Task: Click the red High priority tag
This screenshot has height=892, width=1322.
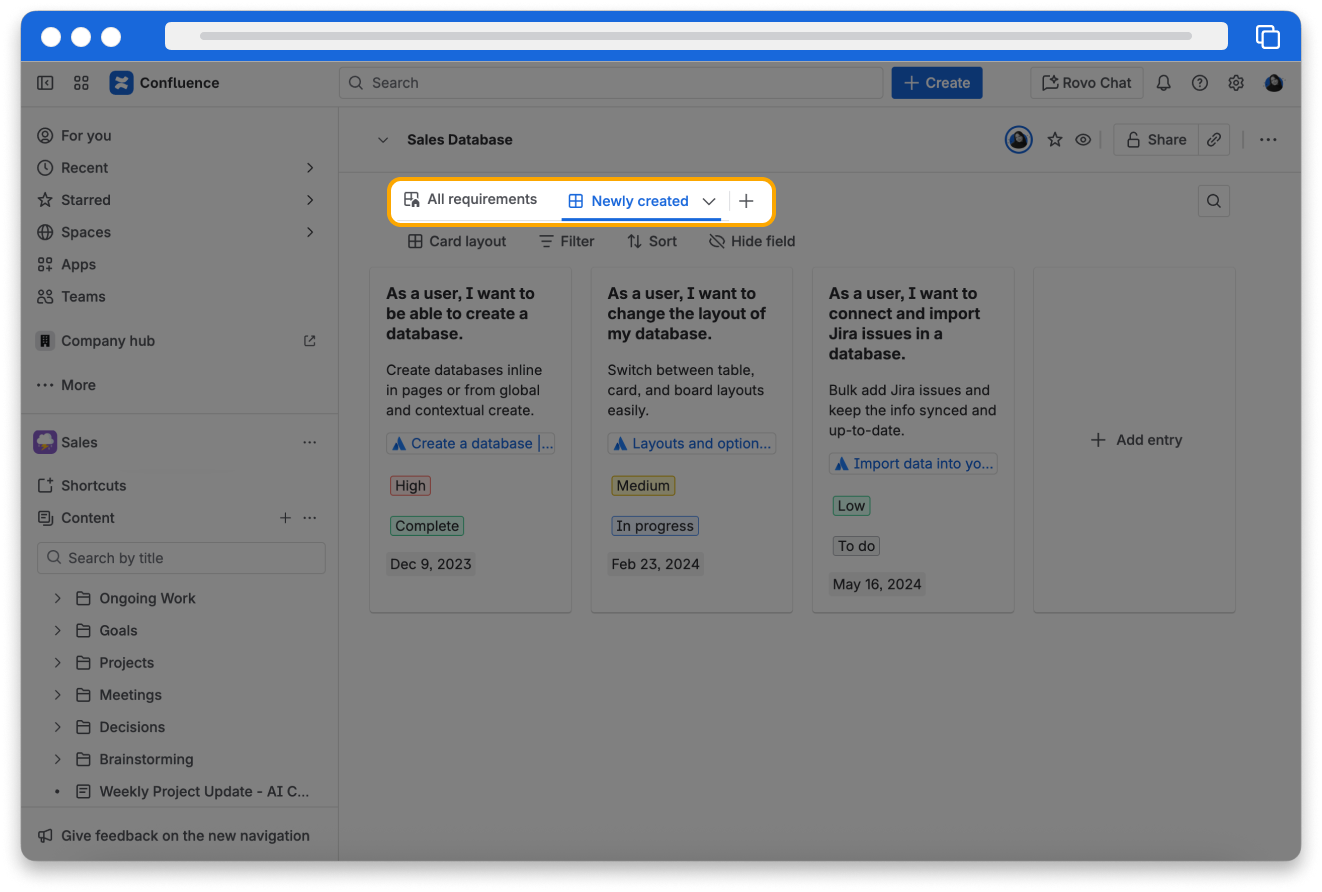Action: 410,486
